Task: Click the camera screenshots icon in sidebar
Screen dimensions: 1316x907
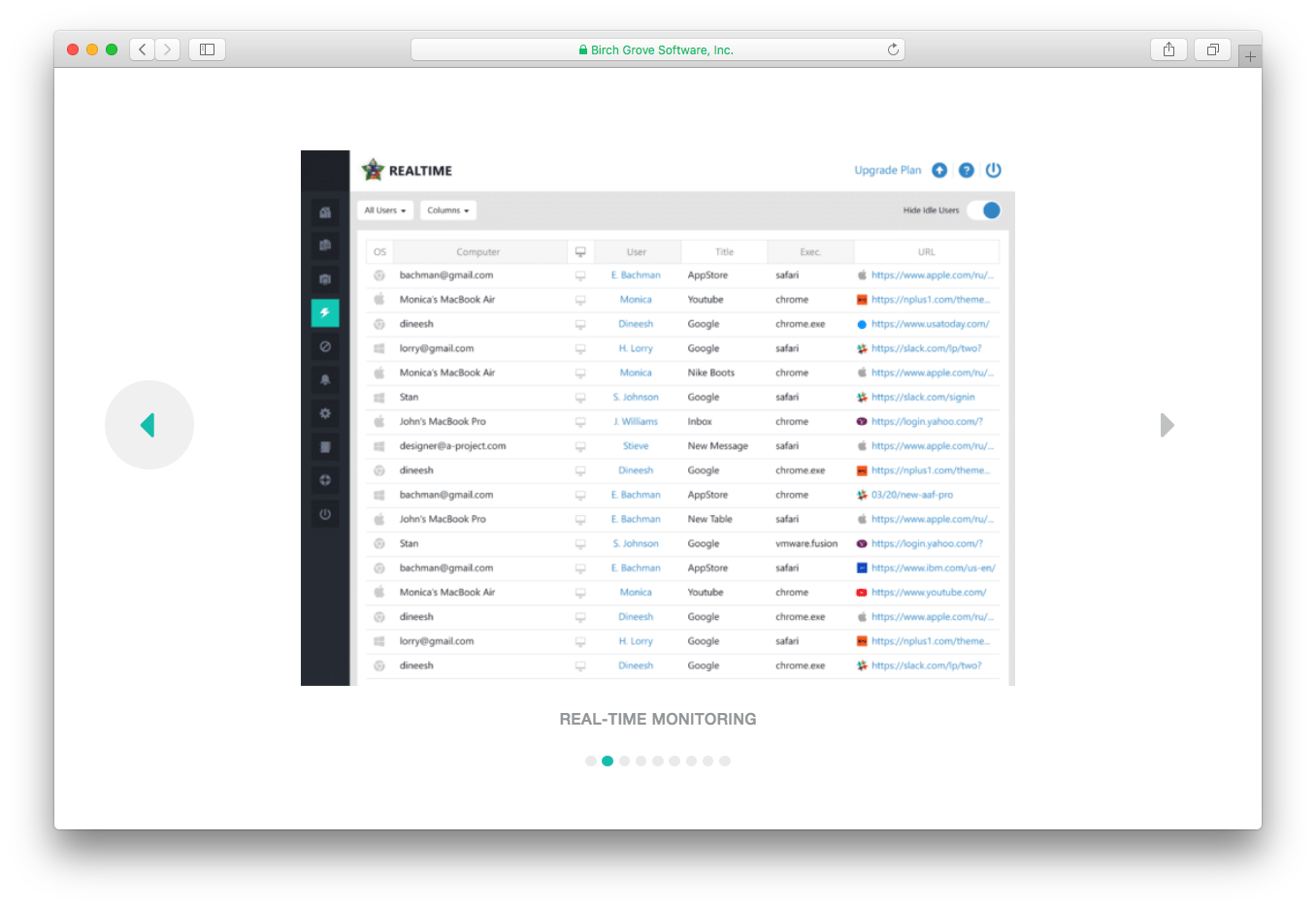Action: click(325, 279)
